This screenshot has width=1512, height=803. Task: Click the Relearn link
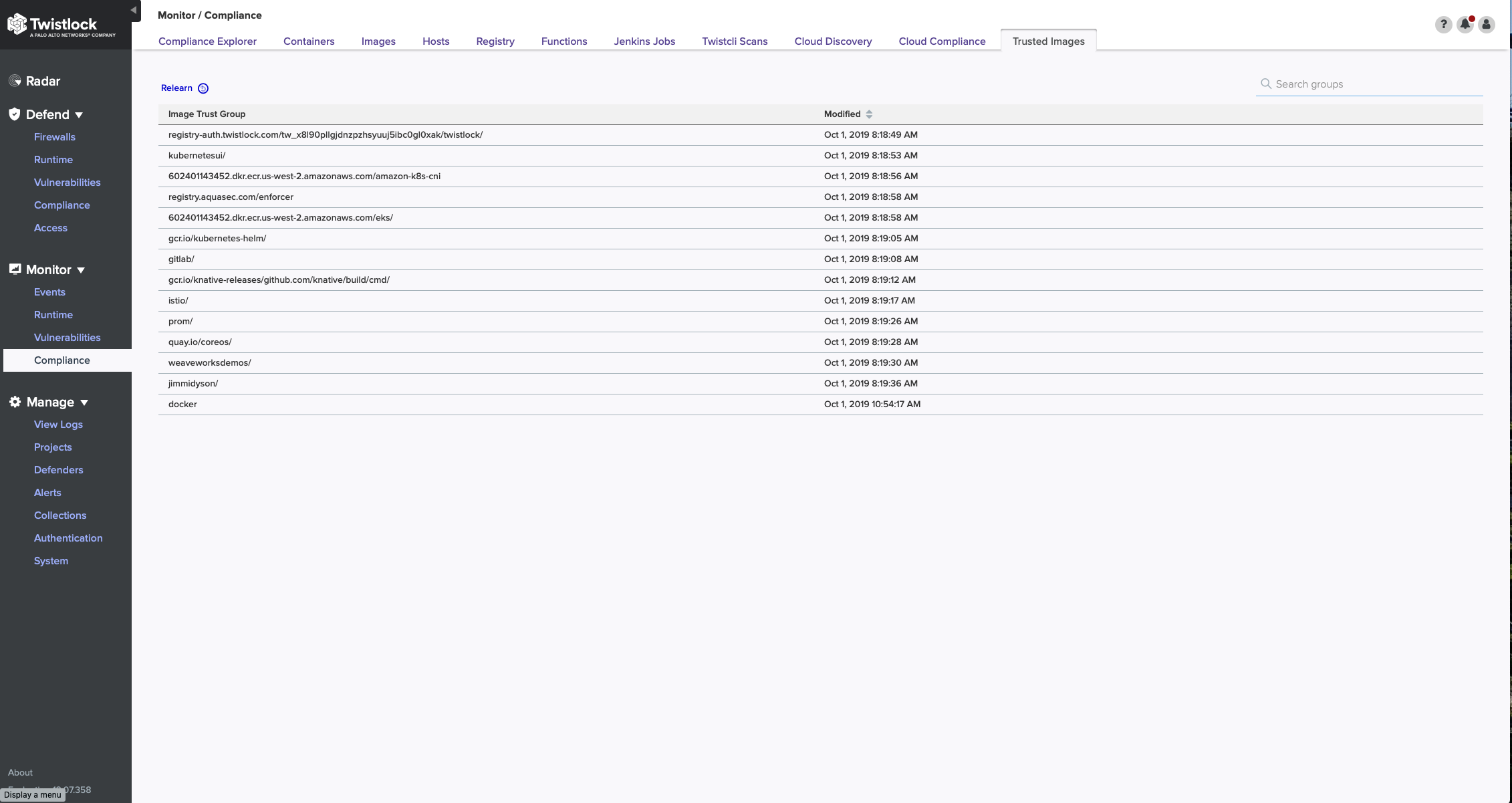pyautogui.click(x=176, y=88)
